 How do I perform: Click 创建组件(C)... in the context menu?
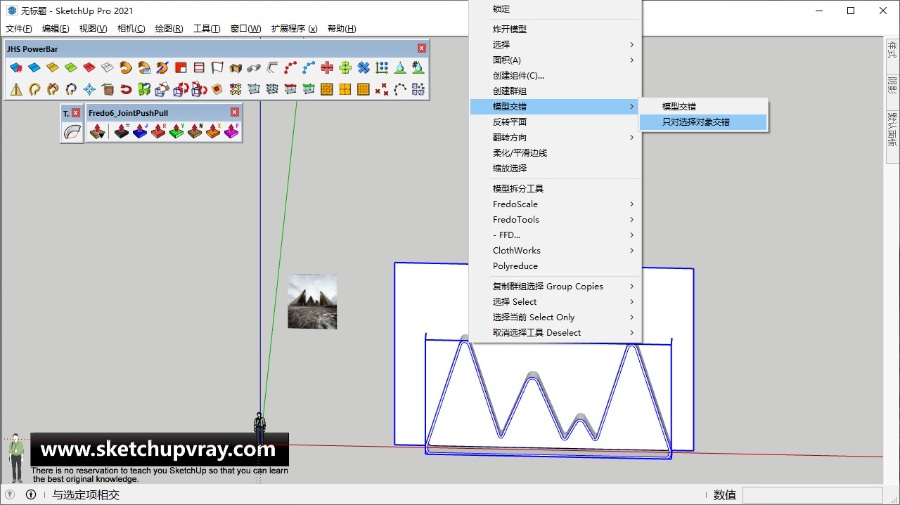(x=556, y=76)
